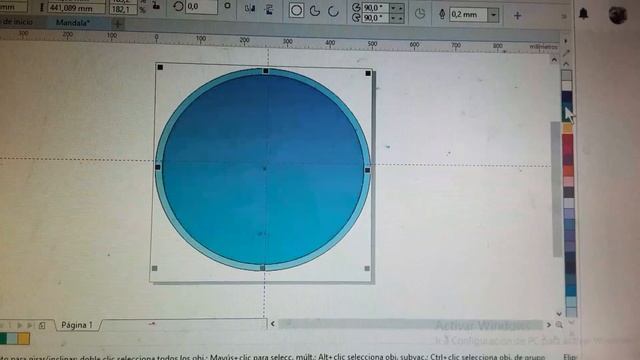Click the palette scroll down chevron
This screenshot has height=360, width=640.
[x=571, y=322]
